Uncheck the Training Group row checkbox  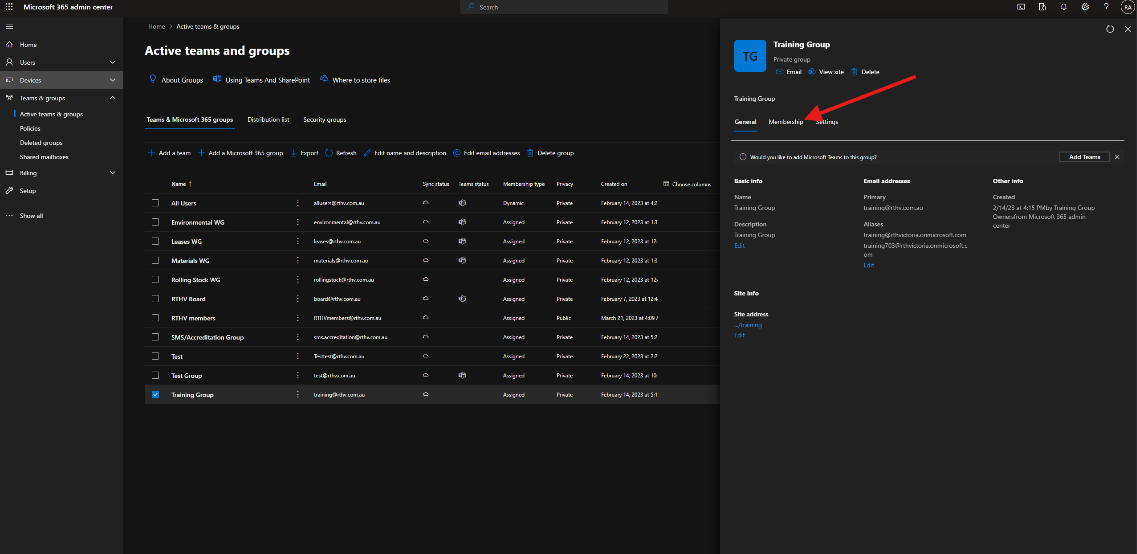click(x=155, y=394)
